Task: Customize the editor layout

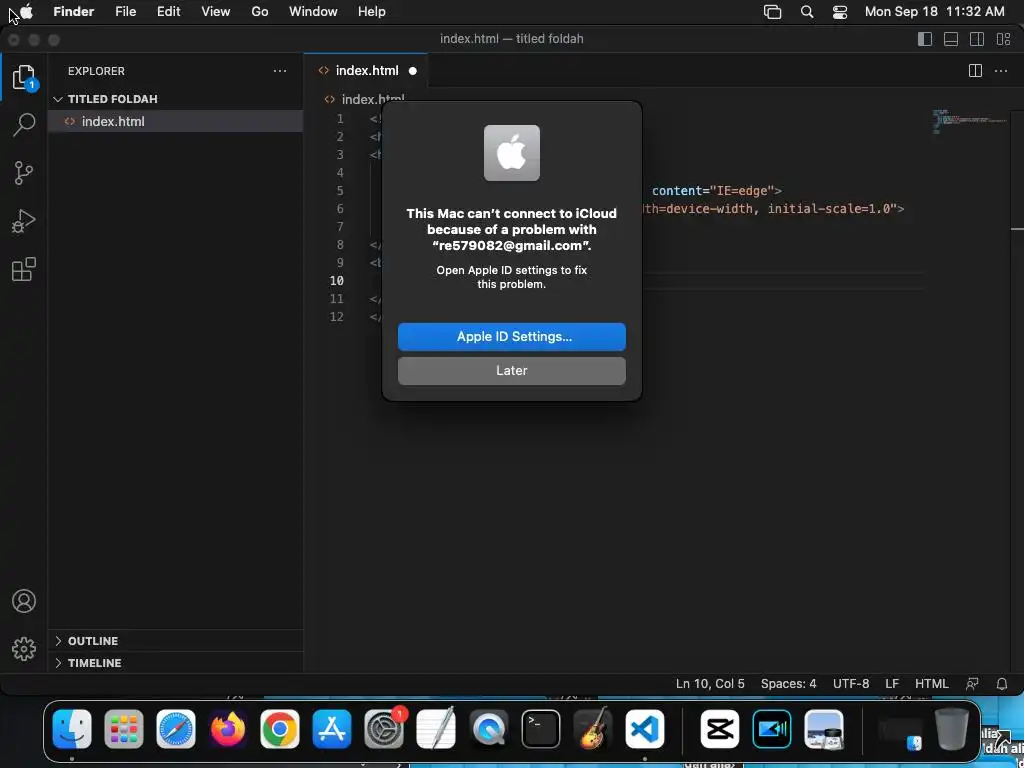Action: click(x=1003, y=39)
